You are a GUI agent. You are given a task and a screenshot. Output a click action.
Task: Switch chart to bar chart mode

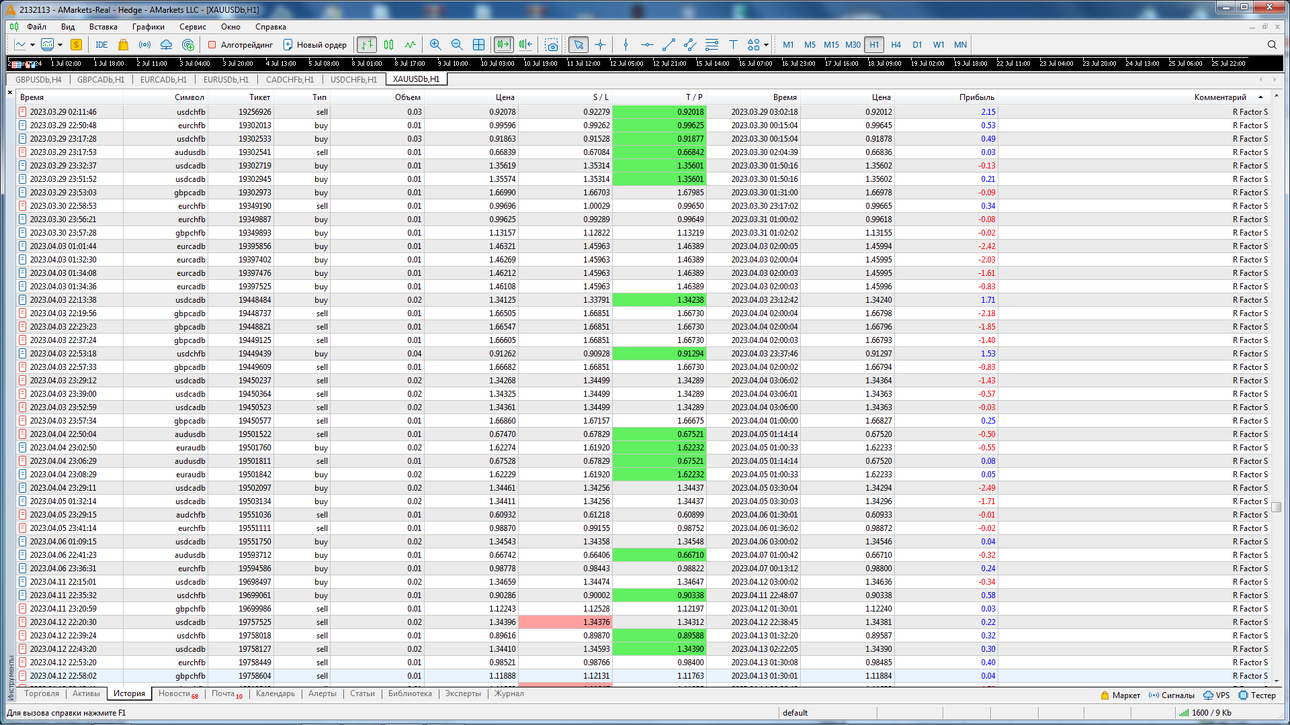pyautogui.click(x=367, y=45)
